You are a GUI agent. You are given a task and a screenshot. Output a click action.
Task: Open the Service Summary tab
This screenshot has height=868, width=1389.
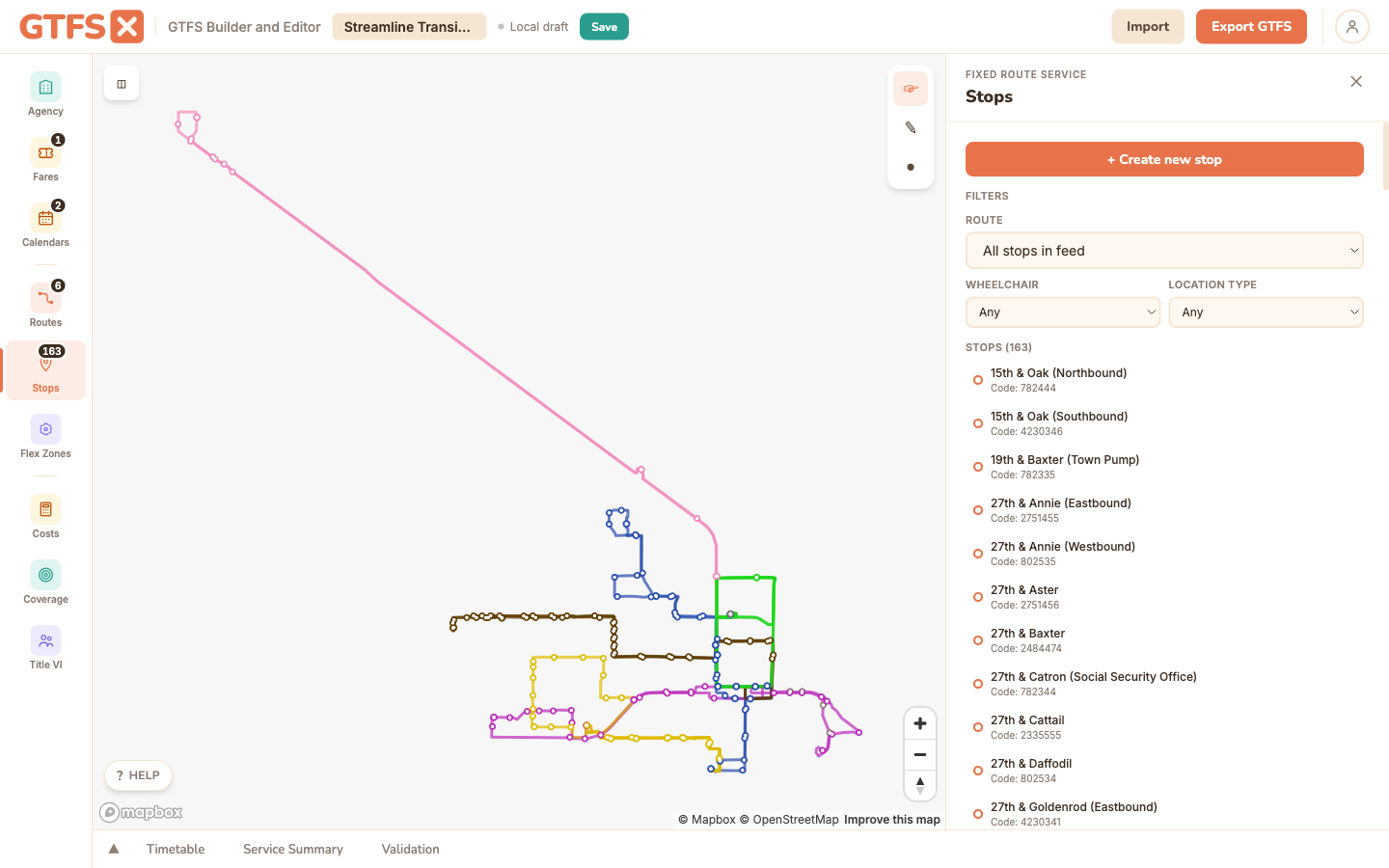[293, 849]
